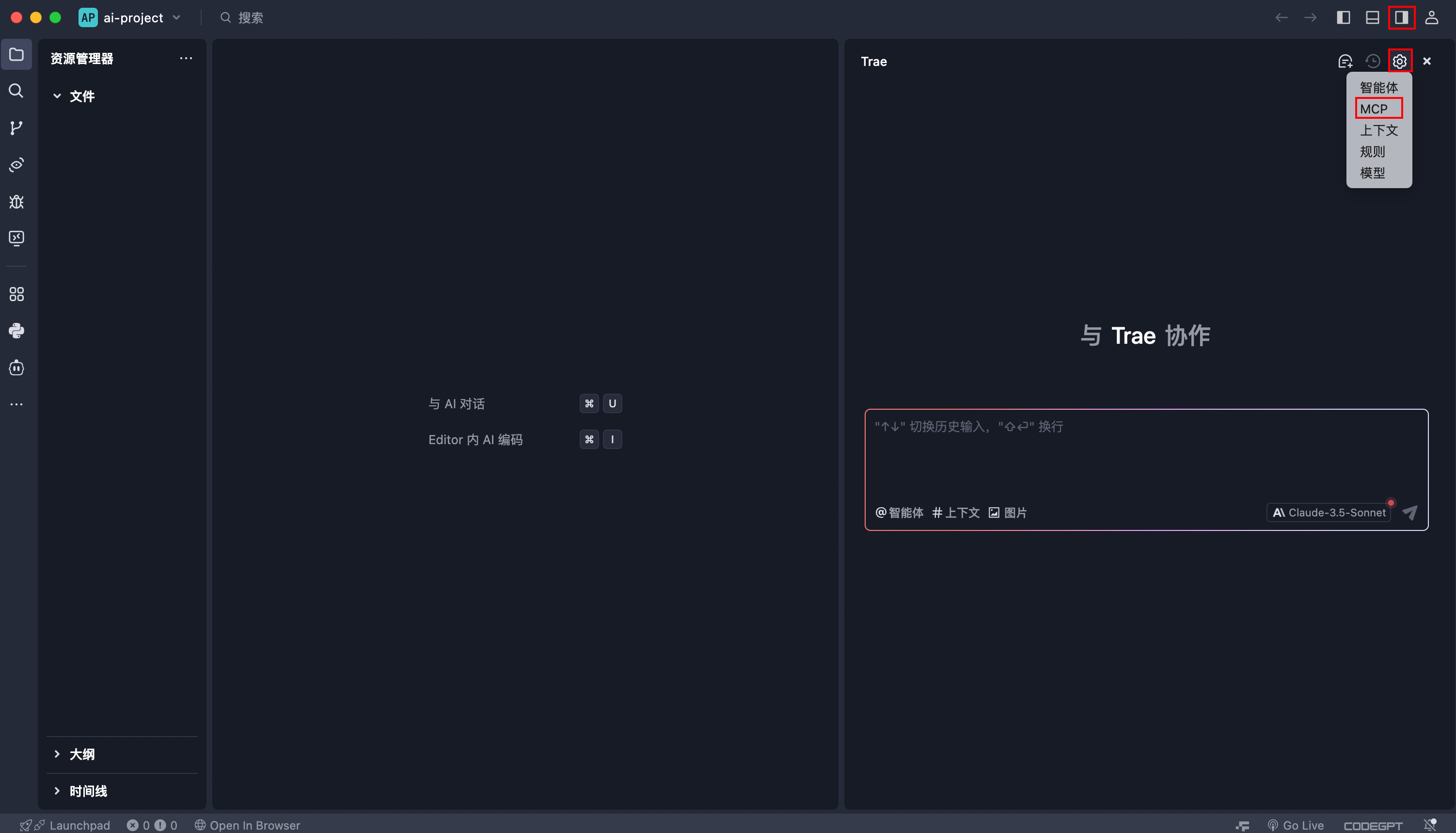Viewport: 1456px width, 833px height.
Task: Open the plugins grid icon in sidebar
Action: pos(16,293)
